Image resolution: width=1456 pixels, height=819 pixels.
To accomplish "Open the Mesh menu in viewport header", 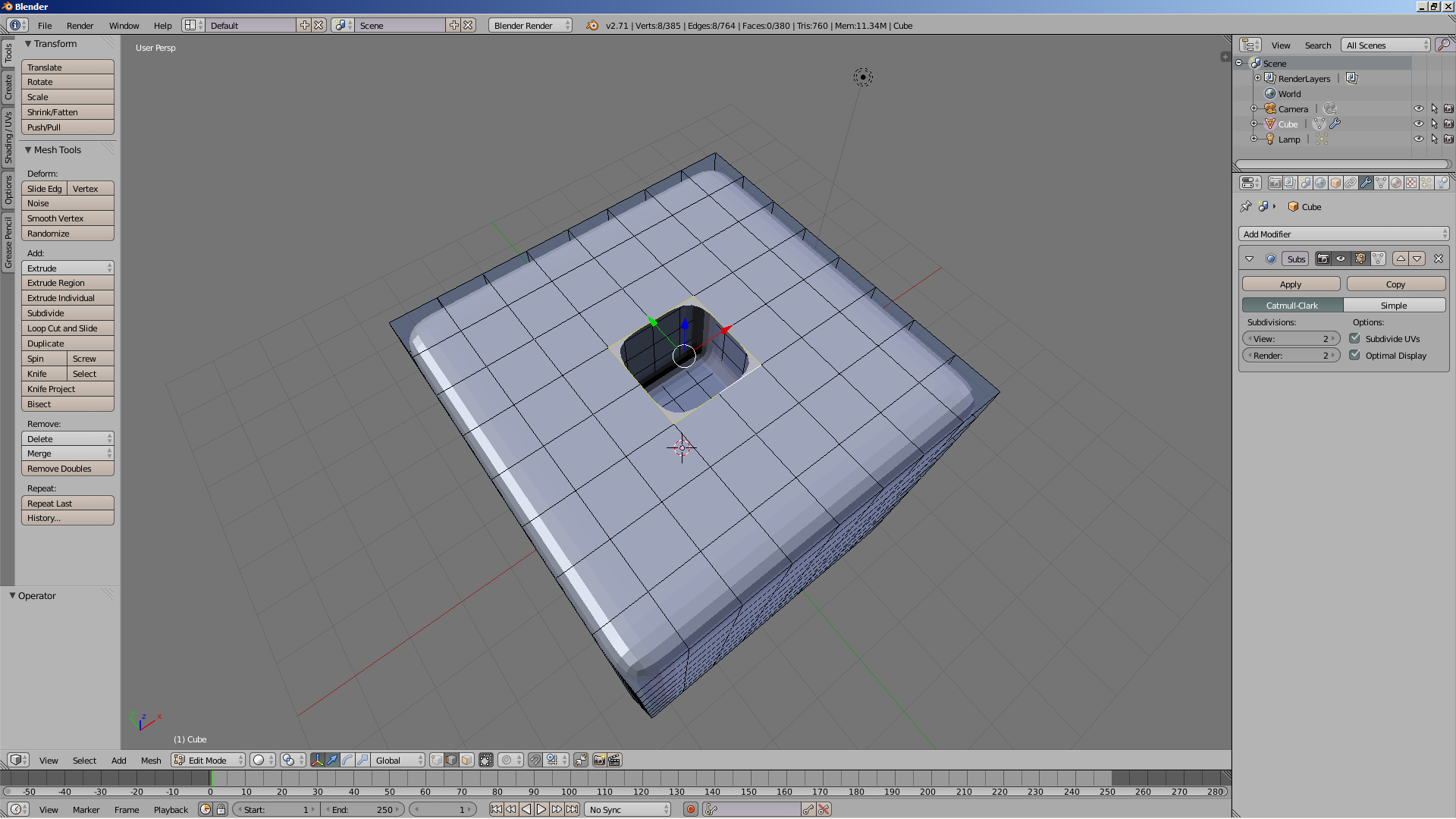I will point(151,760).
